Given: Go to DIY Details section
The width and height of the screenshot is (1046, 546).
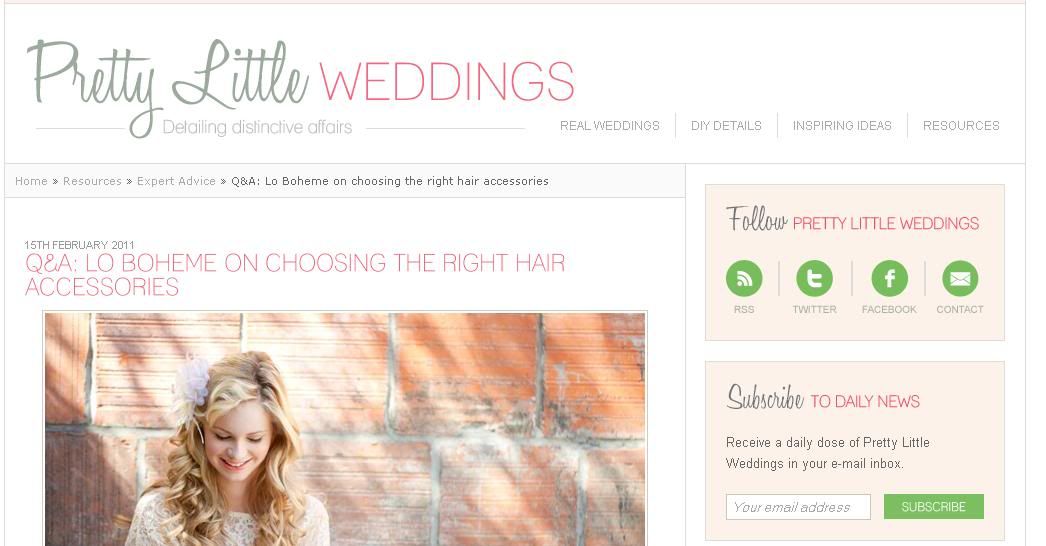Looking at the screenshot, I should click(x=726, y=125).
